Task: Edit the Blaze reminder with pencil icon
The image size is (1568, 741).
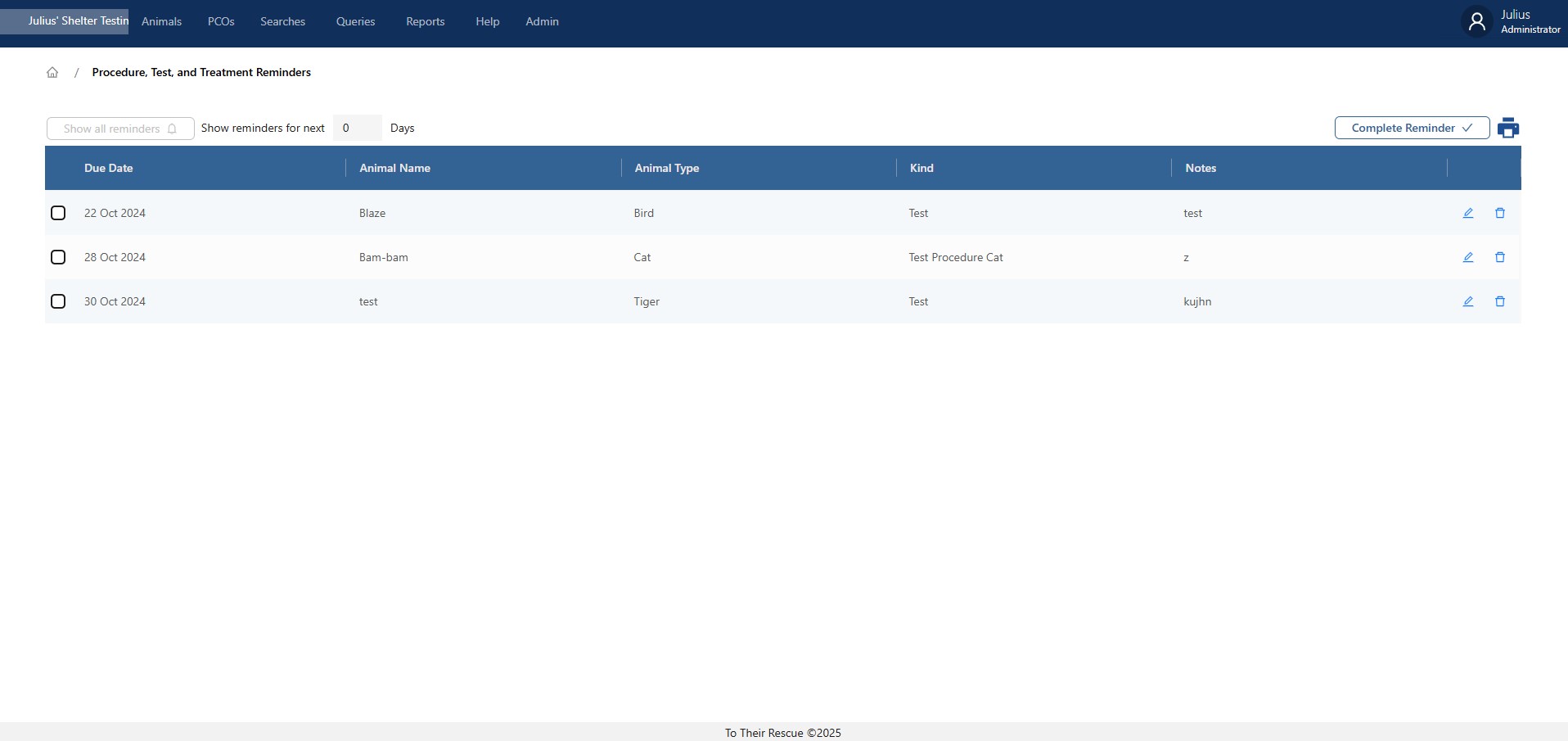Action: click(1467, 213)
